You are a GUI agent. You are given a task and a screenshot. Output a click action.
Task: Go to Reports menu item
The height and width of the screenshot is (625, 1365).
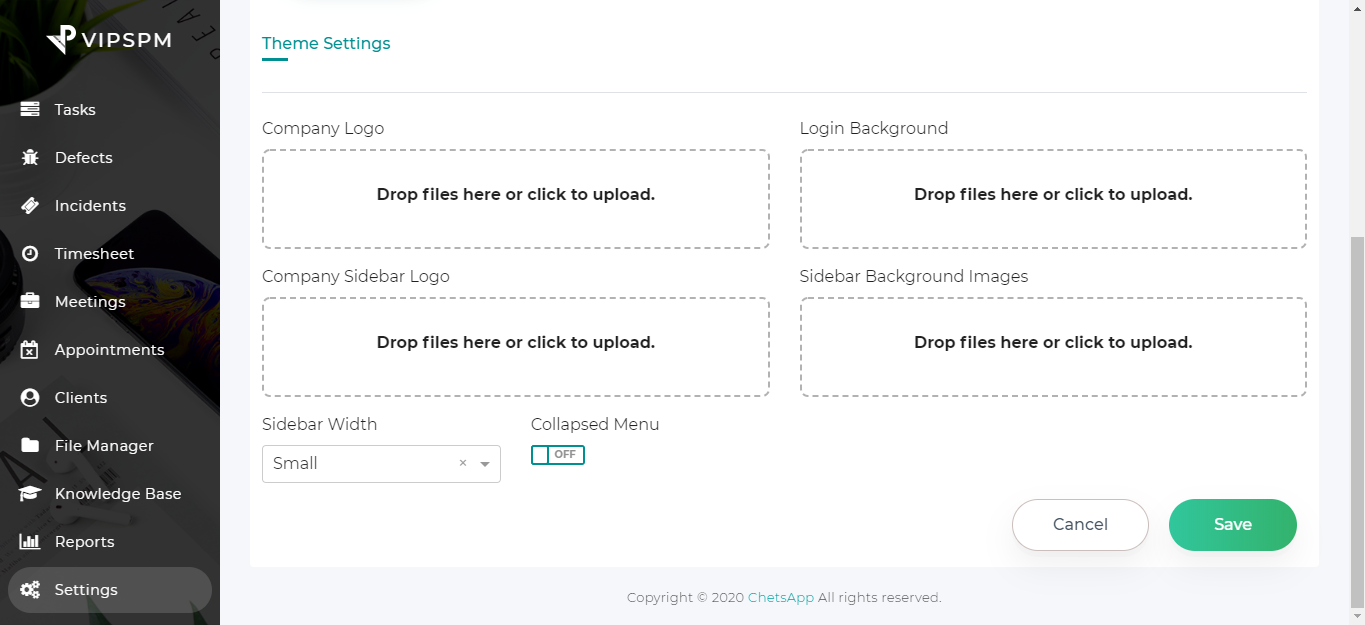point(84,541)
